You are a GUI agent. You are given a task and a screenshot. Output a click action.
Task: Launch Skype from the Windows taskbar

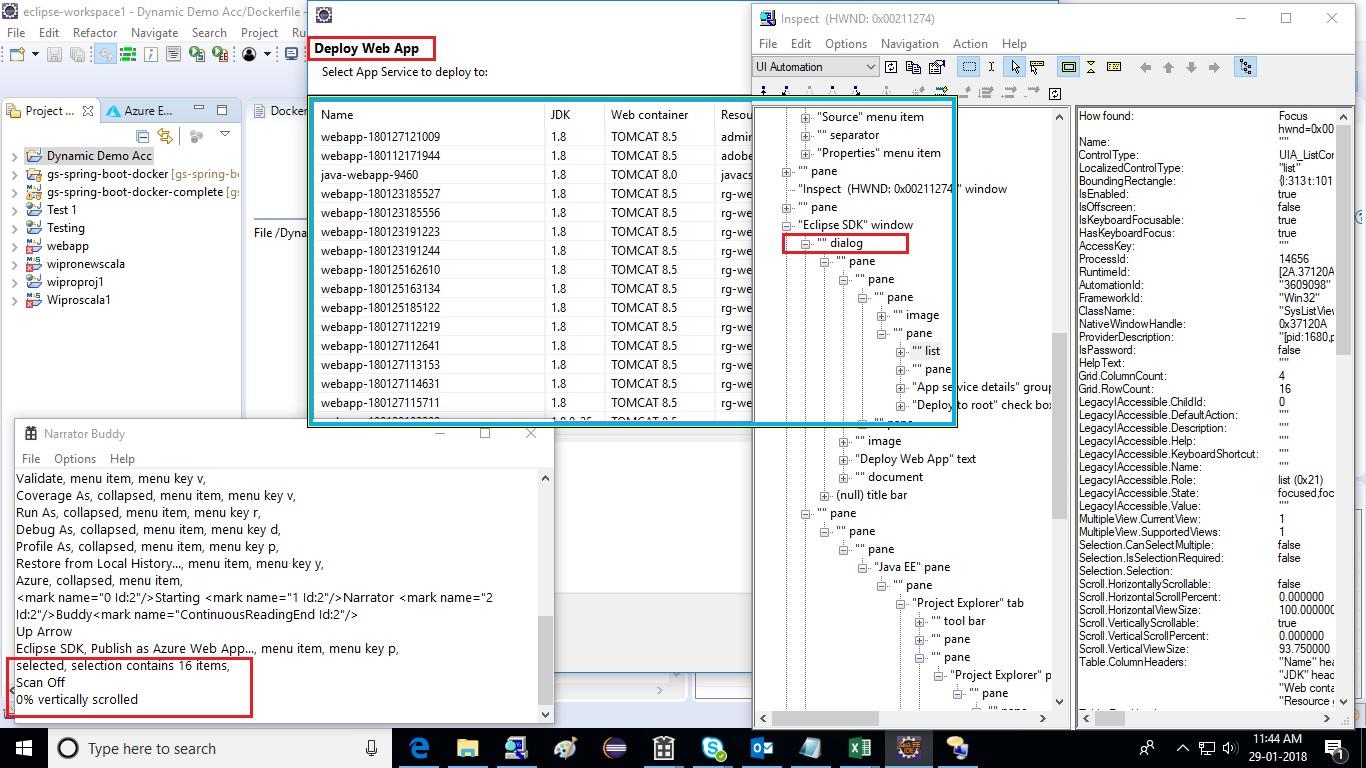click(x=713, y=747)
